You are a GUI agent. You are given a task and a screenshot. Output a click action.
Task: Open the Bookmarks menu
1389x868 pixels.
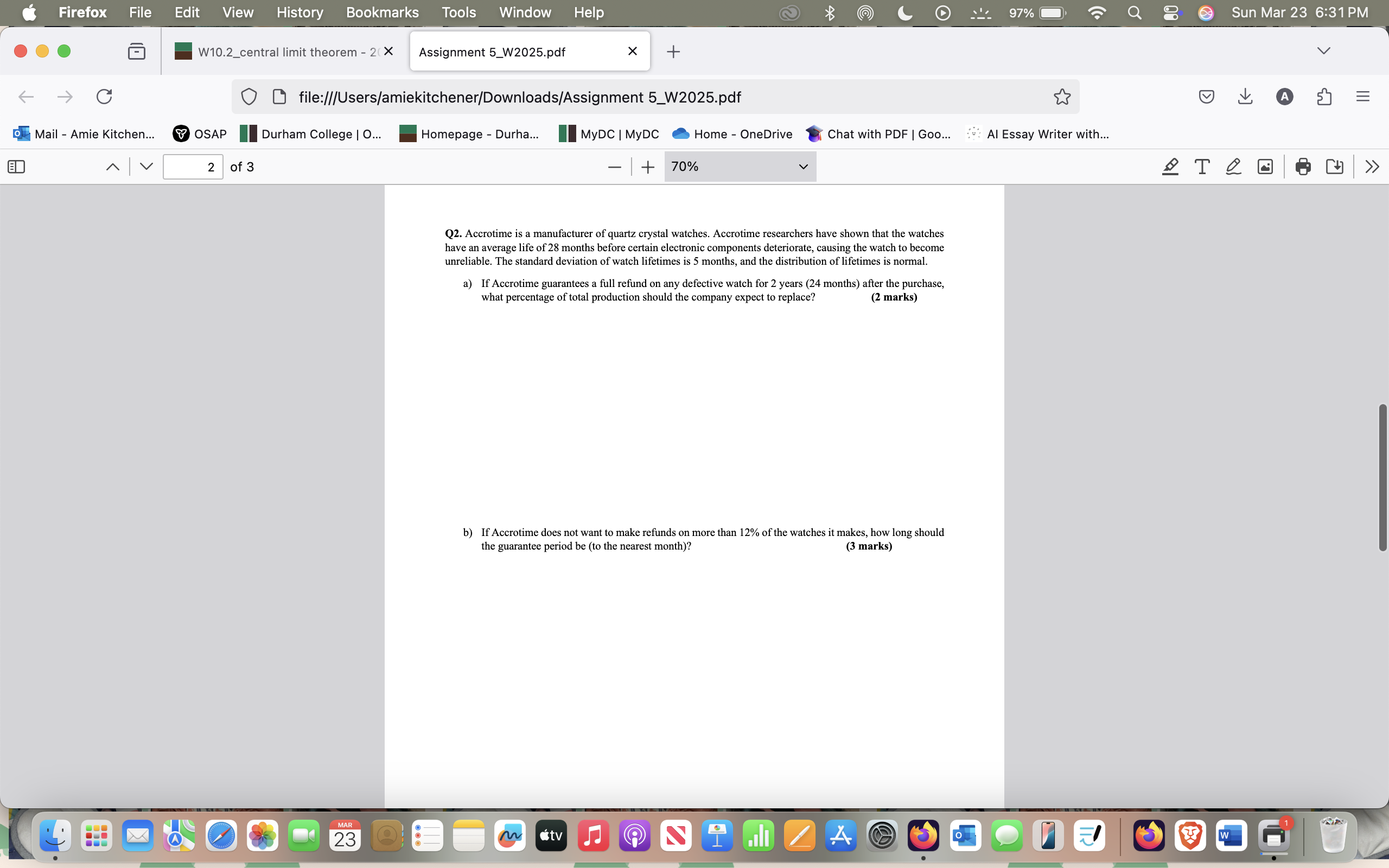[x=383, y=12]
